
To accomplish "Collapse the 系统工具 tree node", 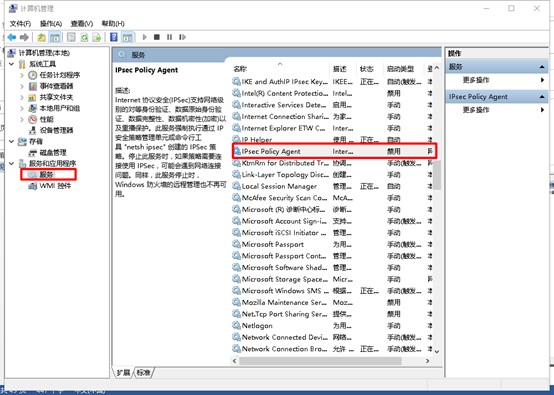I will (x=12, y=64).
